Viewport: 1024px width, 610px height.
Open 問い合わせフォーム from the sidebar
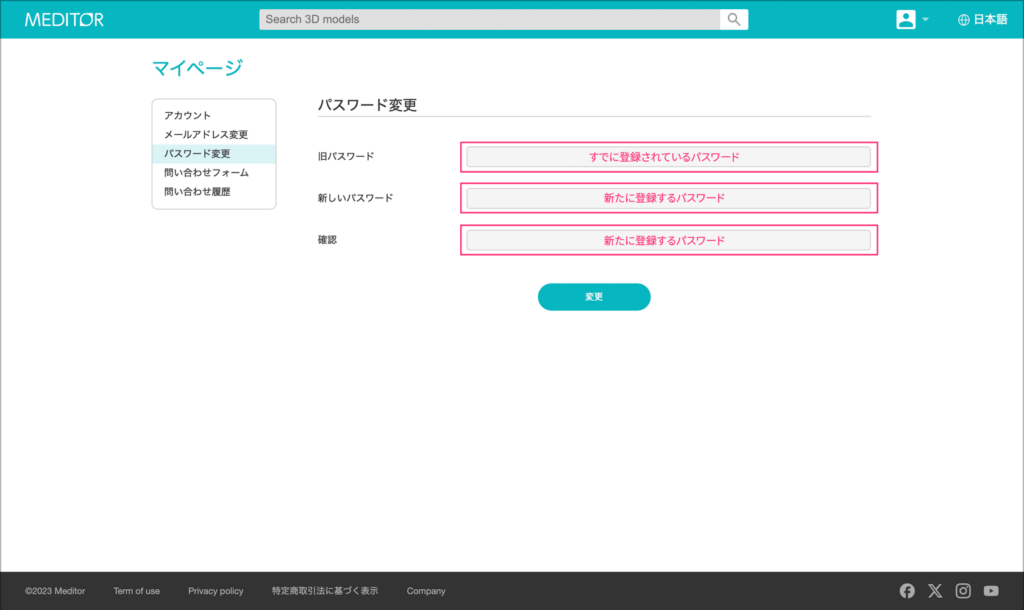[206, 173]
